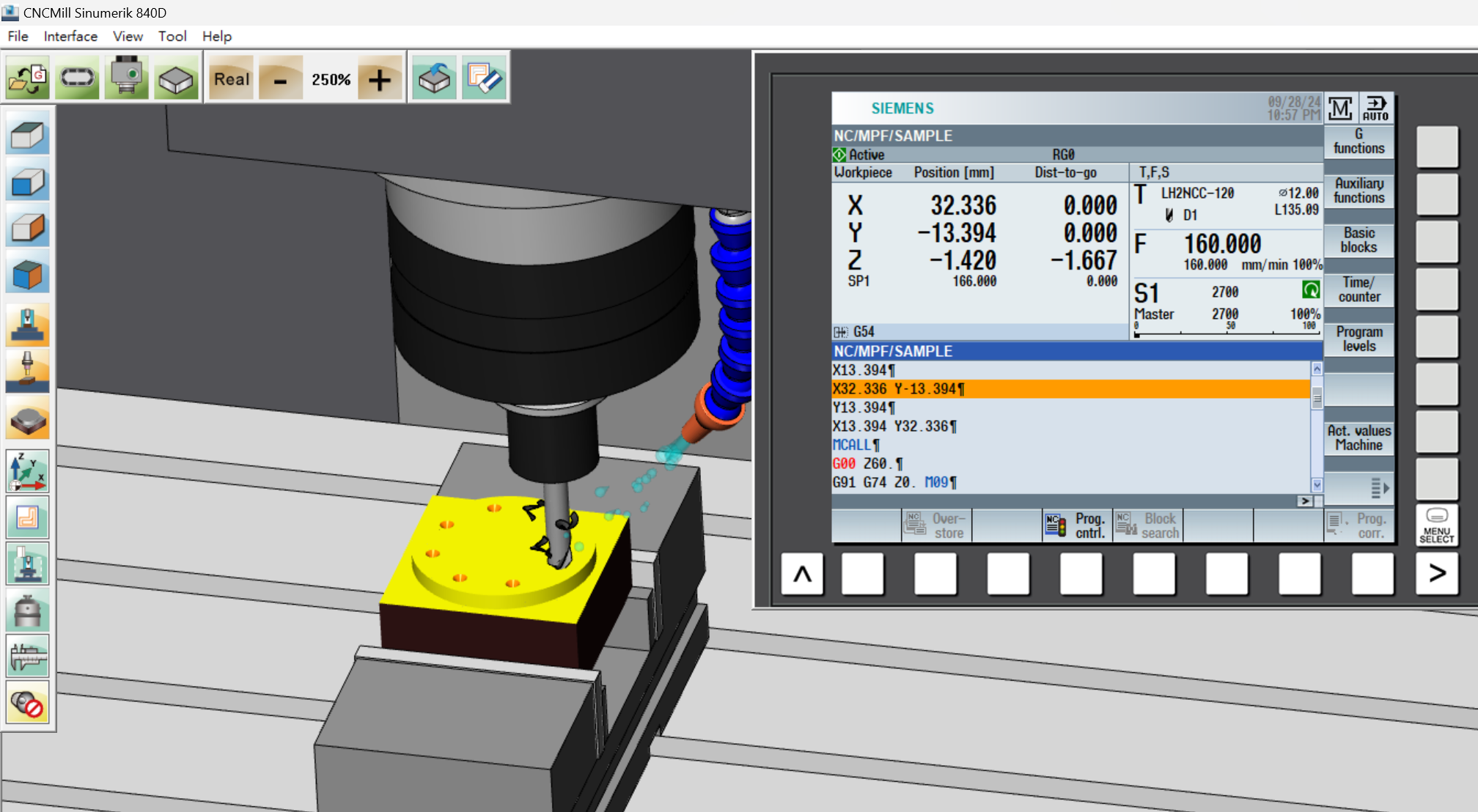Click the Prog. corr. softkey
The height and width of the screenshot is (812, 1478).
pos(1358,525)
